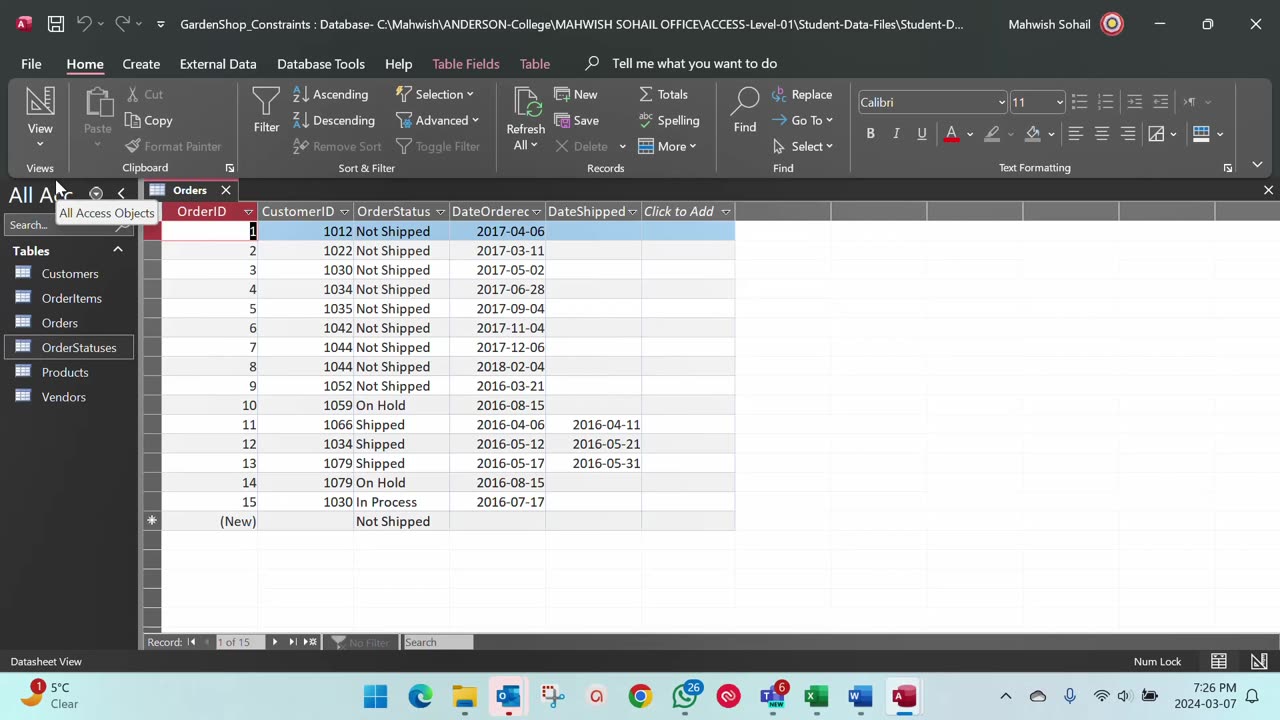Click the Click to Add column header
The image size is (1280, 720).
[688, 212]
